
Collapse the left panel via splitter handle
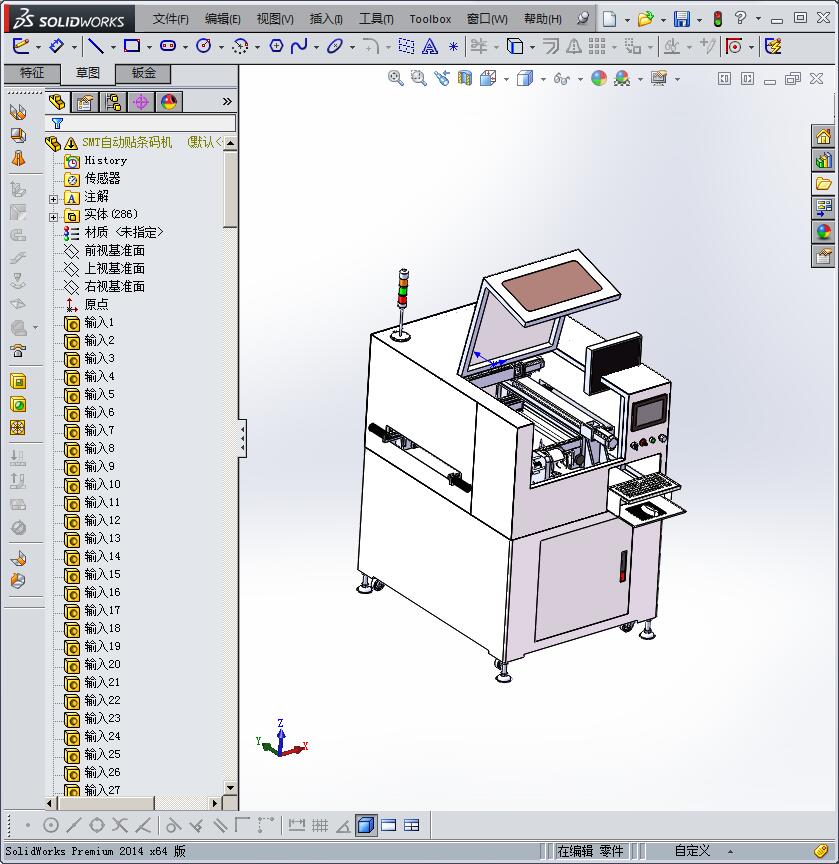tap(242, 438)
